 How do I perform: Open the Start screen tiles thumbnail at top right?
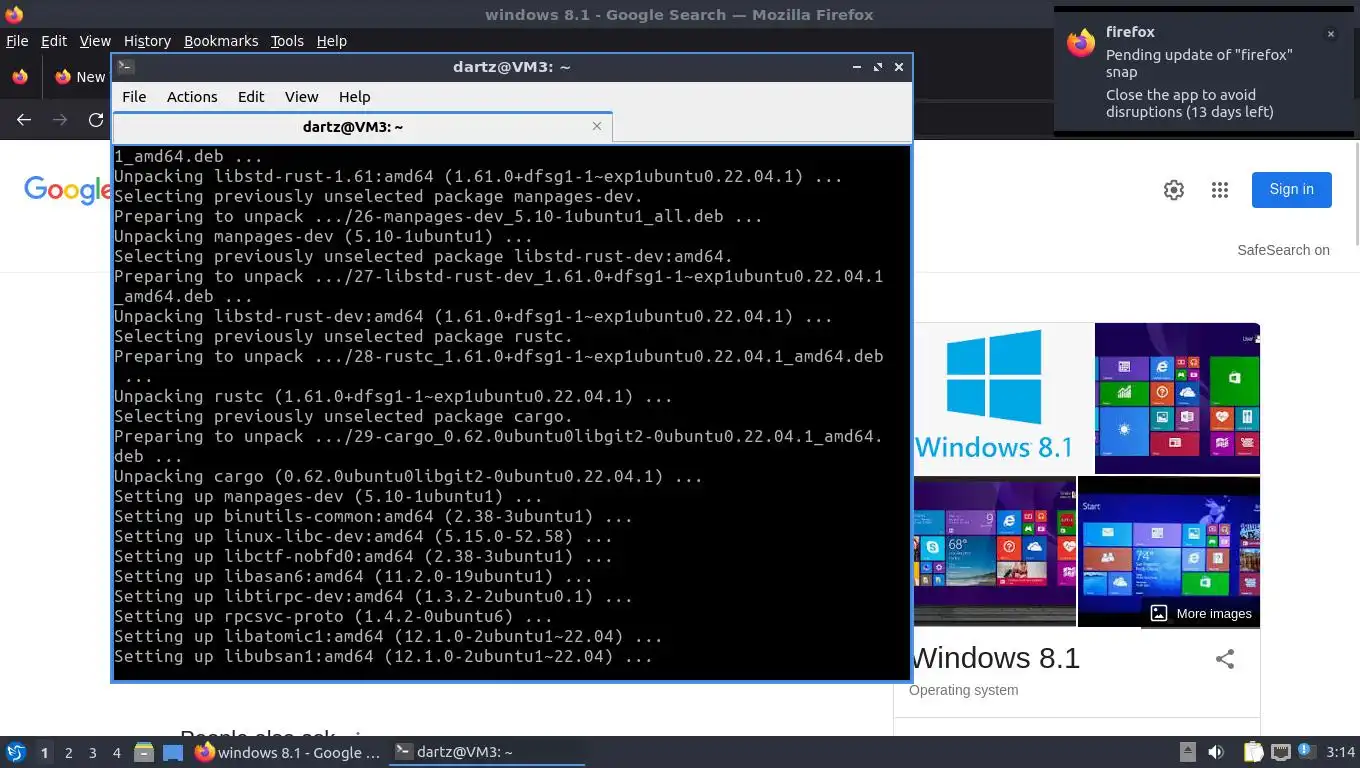pos(1177,398)
